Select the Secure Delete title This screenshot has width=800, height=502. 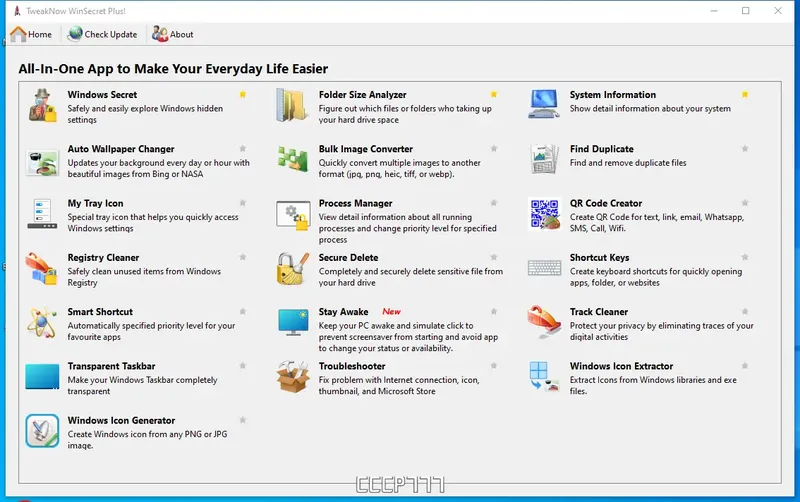pyautogui.click(x=348, y=257)
